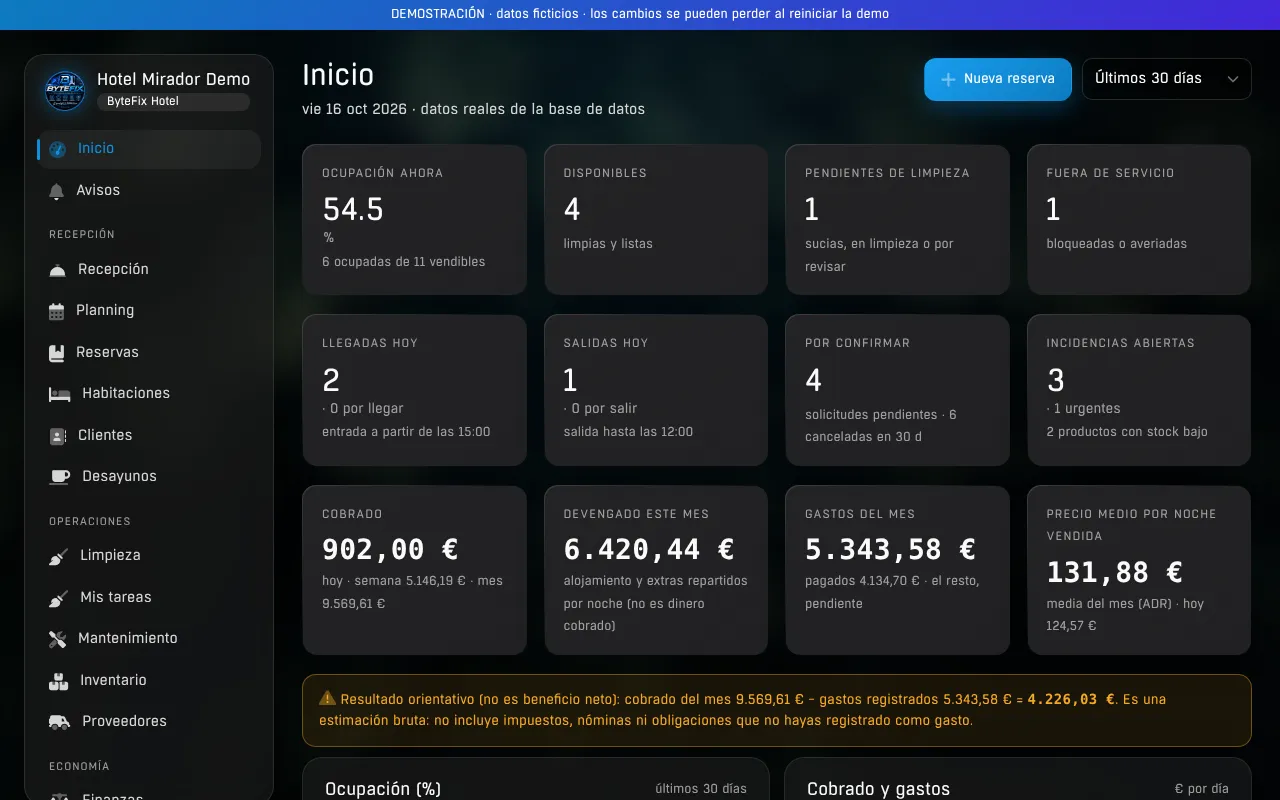Open the Ocupación ahora 54.5 card

coord(414,220)
